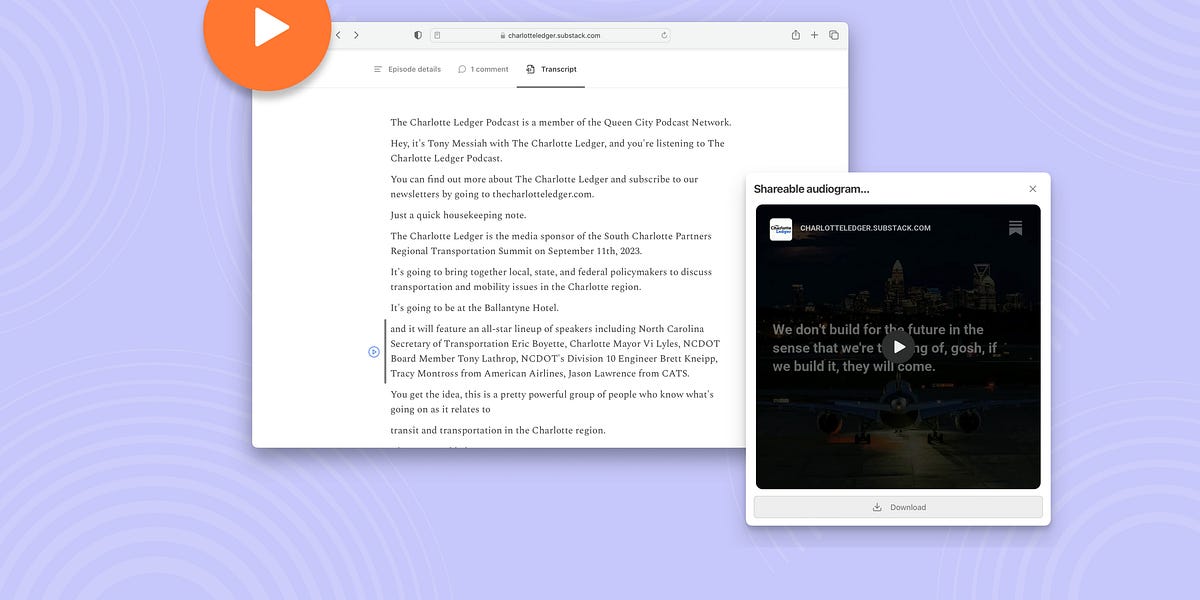Screen dimensions: 1200x600
Task: Click the privacy shield icon in toolbar
Action: tap(418, 35)
